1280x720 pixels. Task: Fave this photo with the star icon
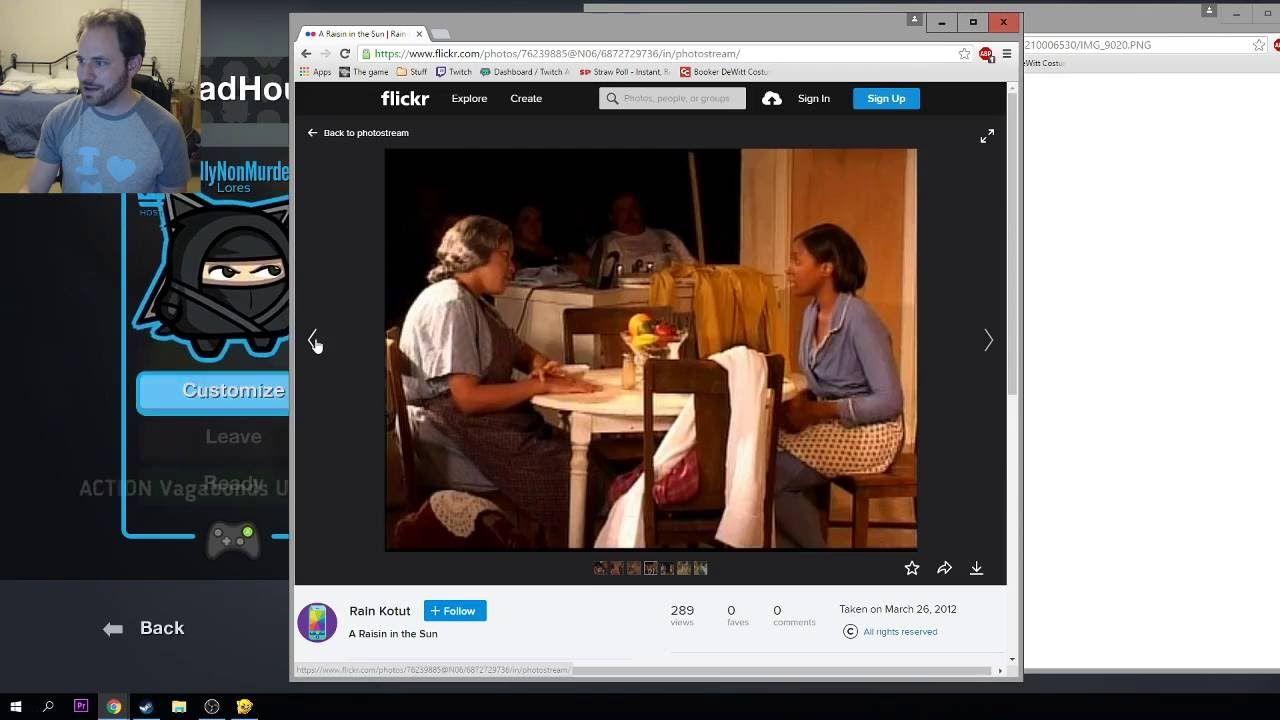tap(912, 568)
